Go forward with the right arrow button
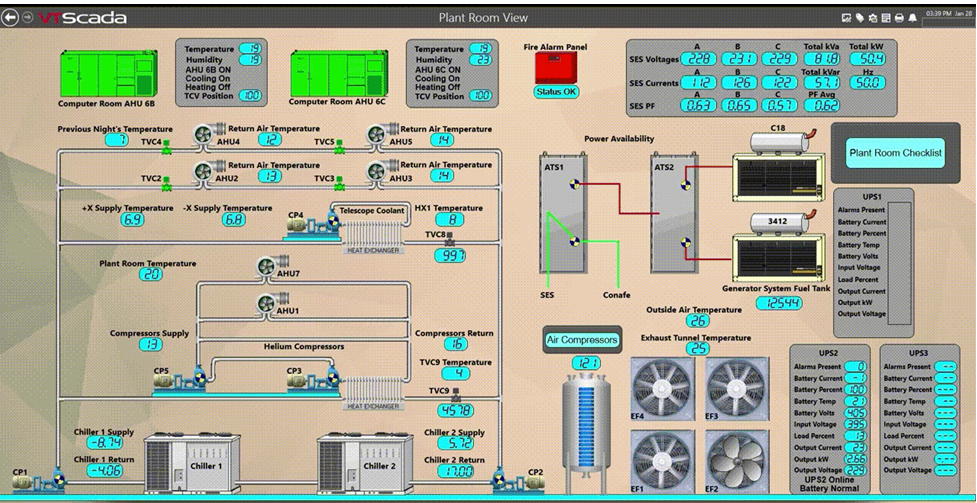The width and height of the screenshot is (977, 503). tap(27, 17)
